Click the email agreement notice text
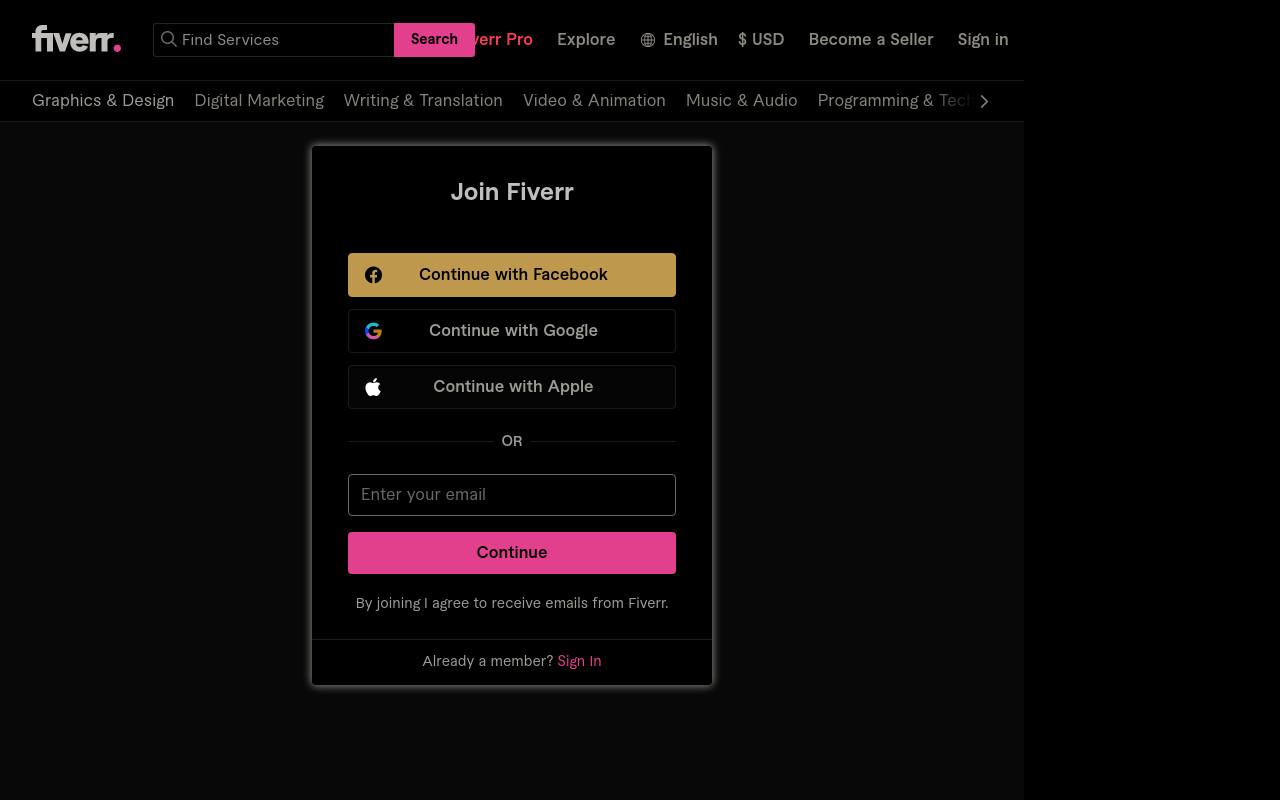 [512, 603]
